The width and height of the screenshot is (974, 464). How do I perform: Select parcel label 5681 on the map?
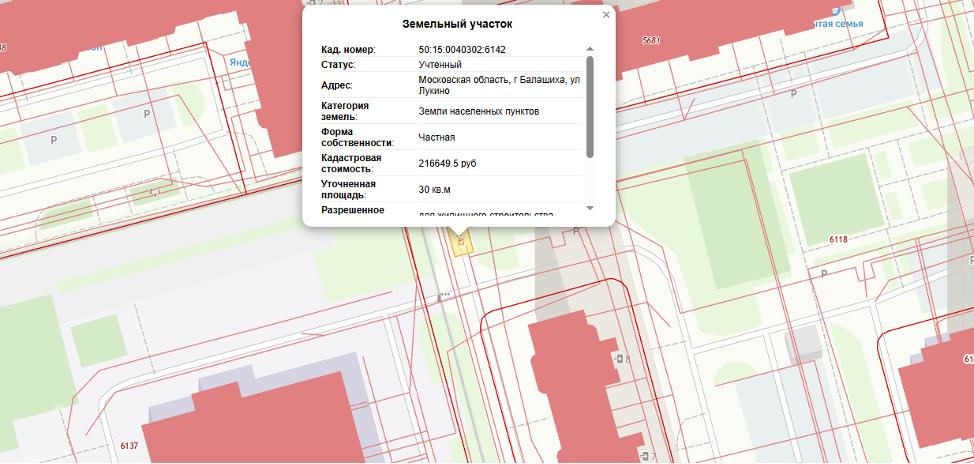click(651, 41)
